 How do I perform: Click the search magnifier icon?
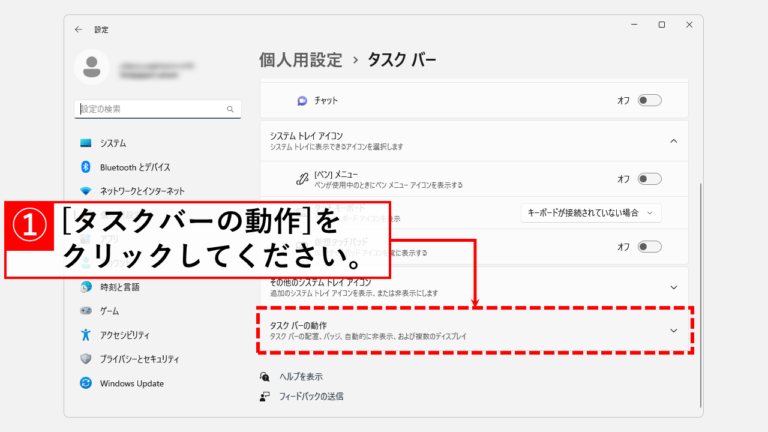[x=230, y=109]
